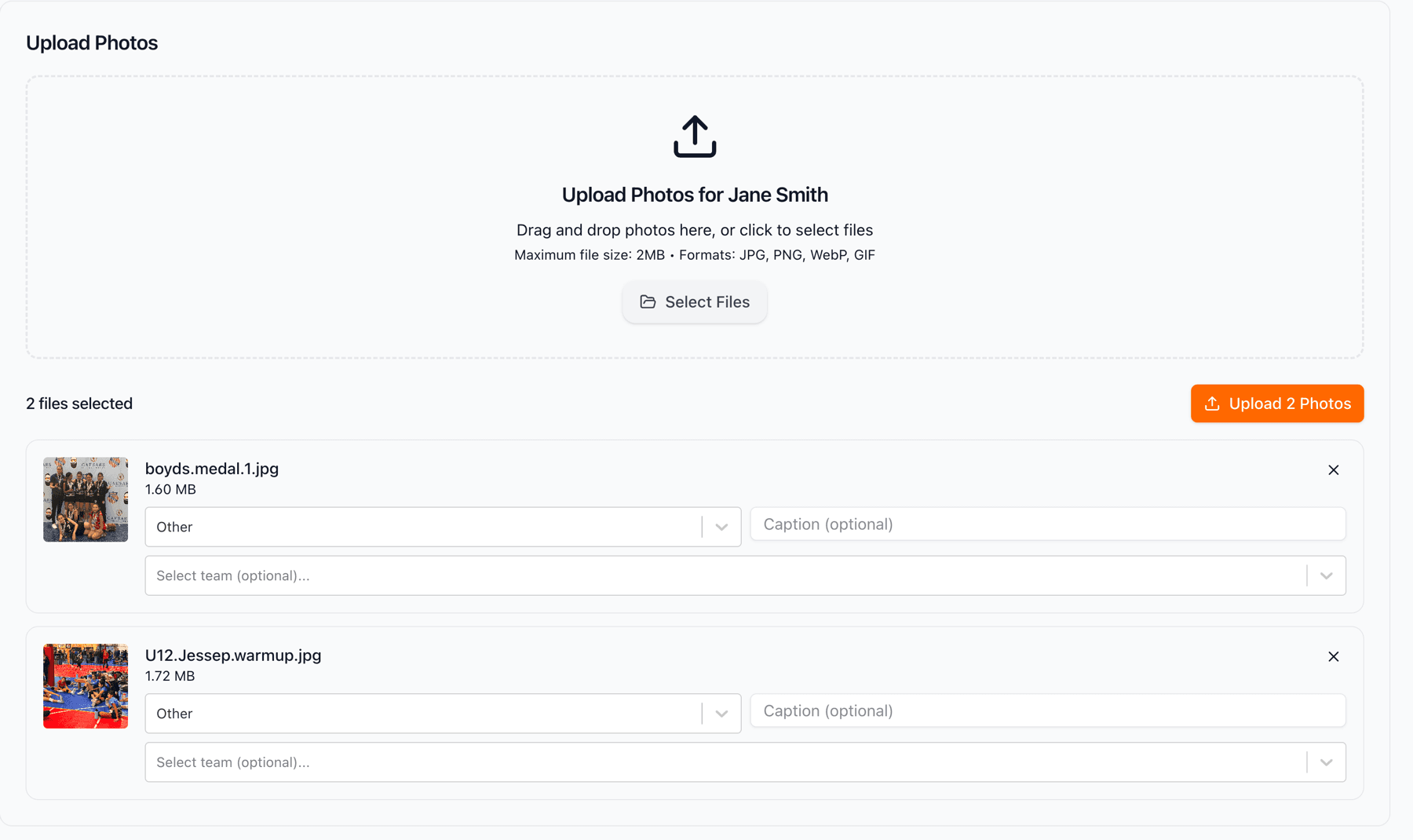
Task: Focus the caption field for U12.Jessep.warmup.jpg
Action: pyautogui.click(x=1048, y=710)
